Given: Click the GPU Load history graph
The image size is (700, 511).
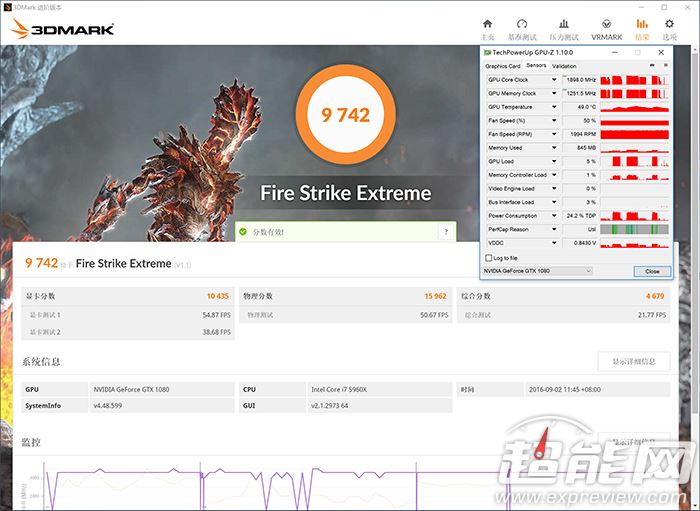Looking at the screenshot, I should click(634, 162).
